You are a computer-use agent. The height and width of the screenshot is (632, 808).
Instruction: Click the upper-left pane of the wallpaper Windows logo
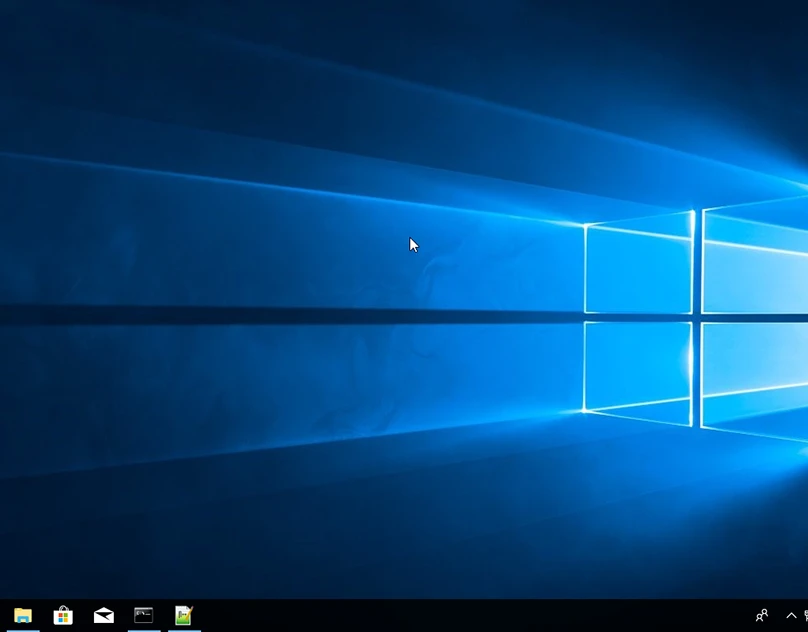(x=638, y=270)
